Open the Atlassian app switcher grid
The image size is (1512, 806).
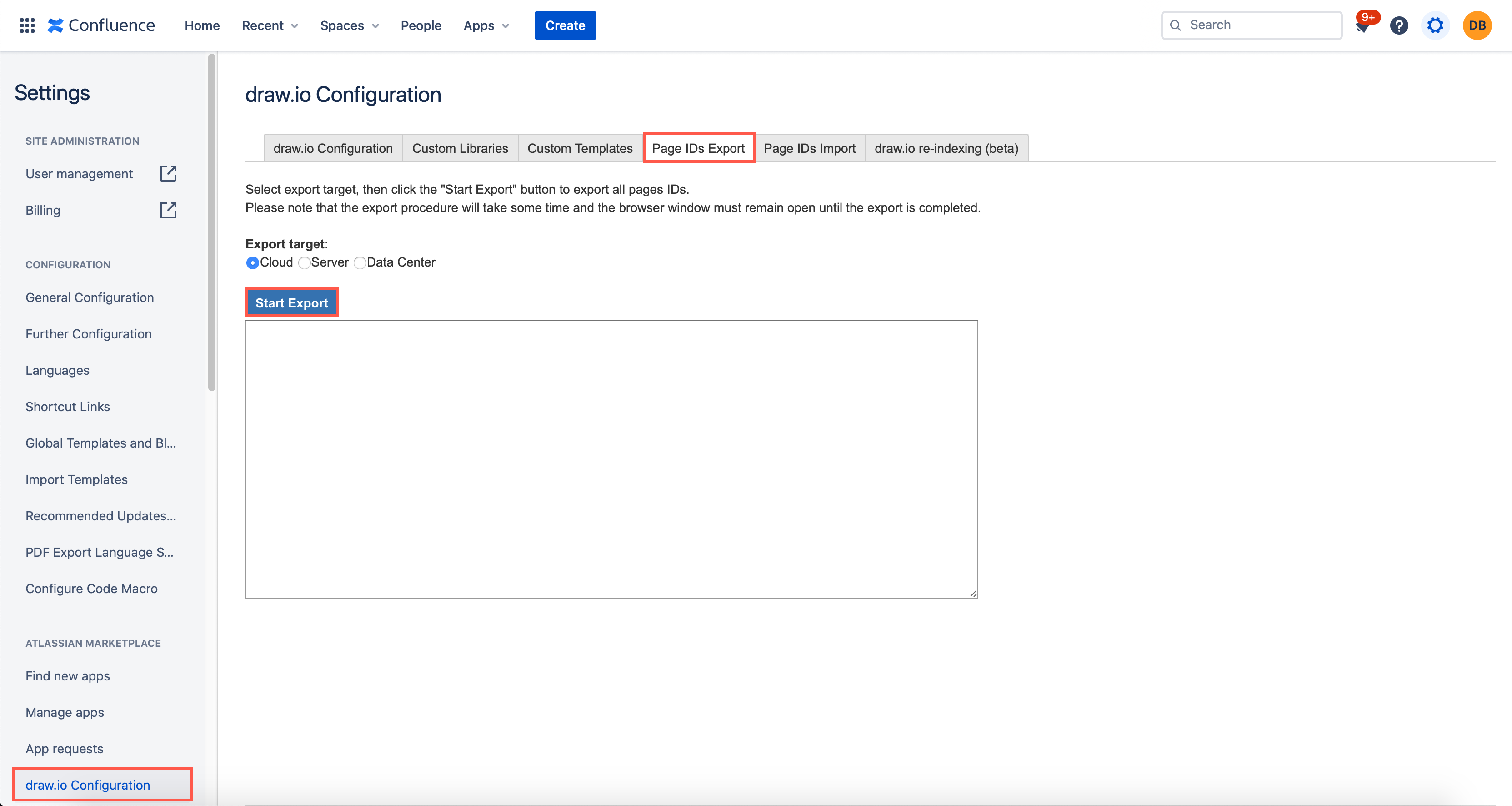[26, 25]
